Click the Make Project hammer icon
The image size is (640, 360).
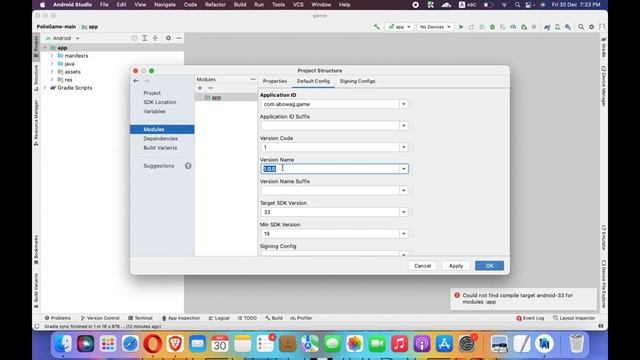coord(376,27)
